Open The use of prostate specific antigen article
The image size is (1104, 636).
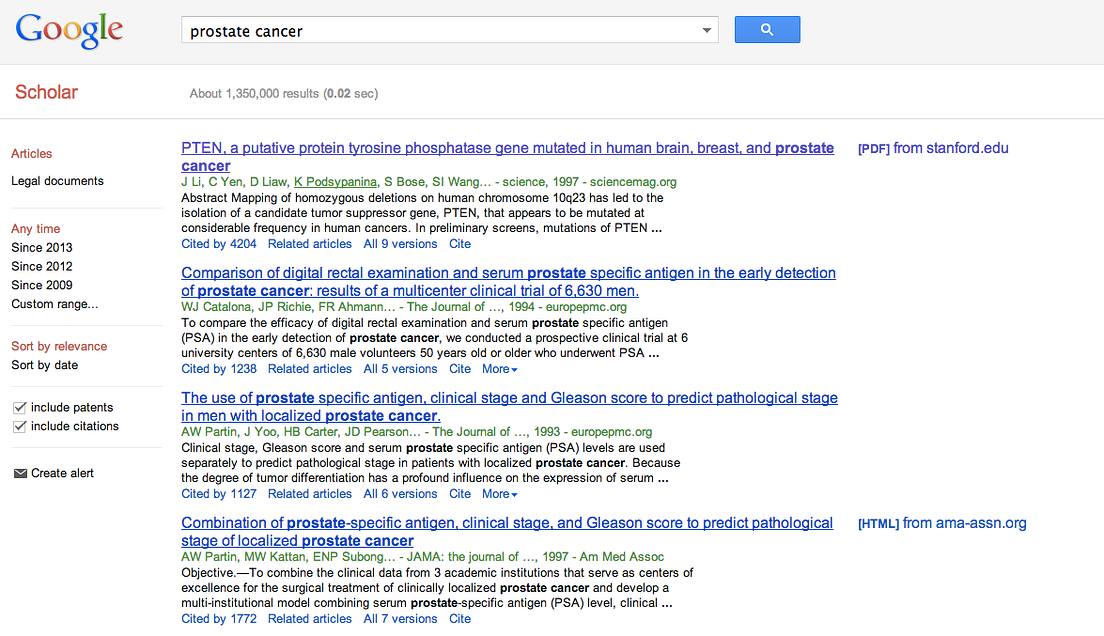pyautogui.click(x=509, y=407)
